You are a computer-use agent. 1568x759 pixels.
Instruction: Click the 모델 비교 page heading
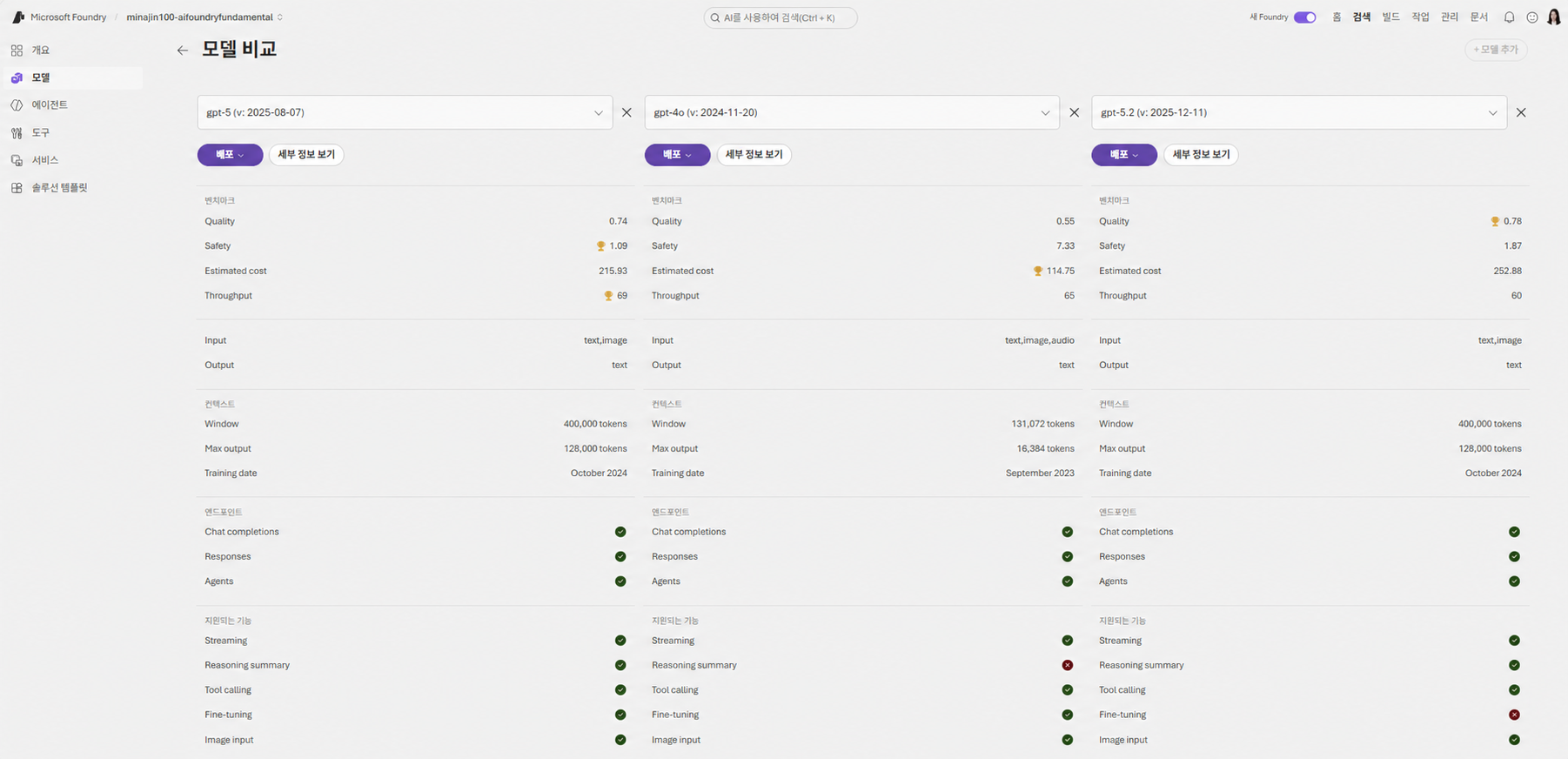(x=239, y=50)
